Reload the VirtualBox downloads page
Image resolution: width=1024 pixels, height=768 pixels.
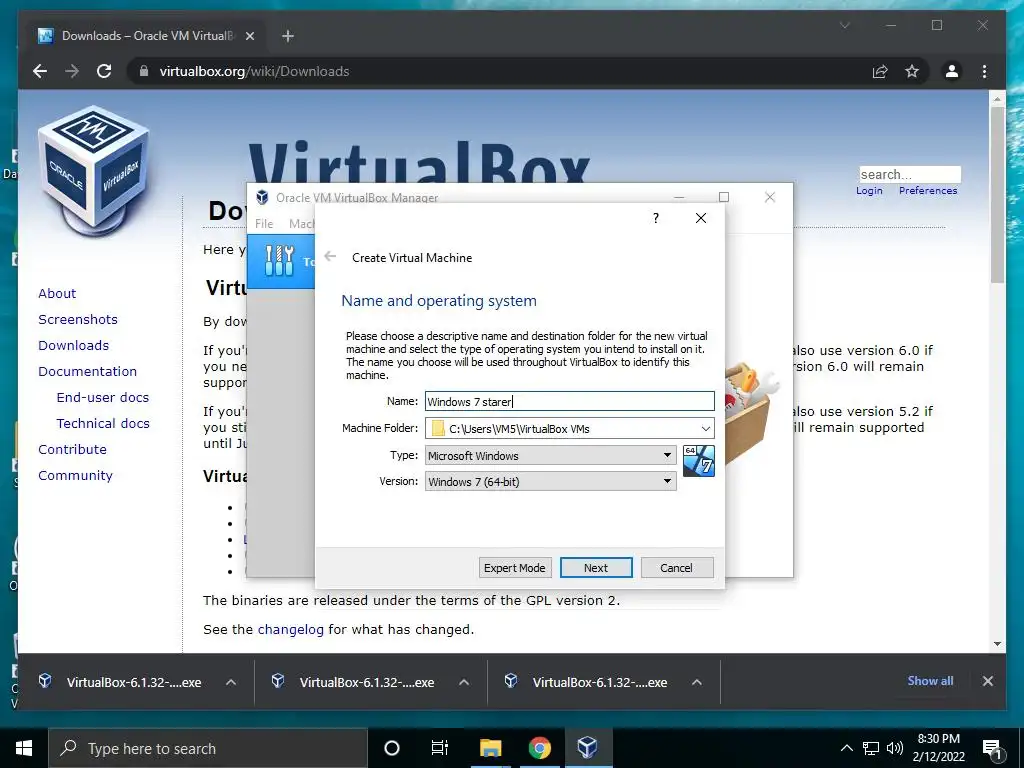point(104,71)
